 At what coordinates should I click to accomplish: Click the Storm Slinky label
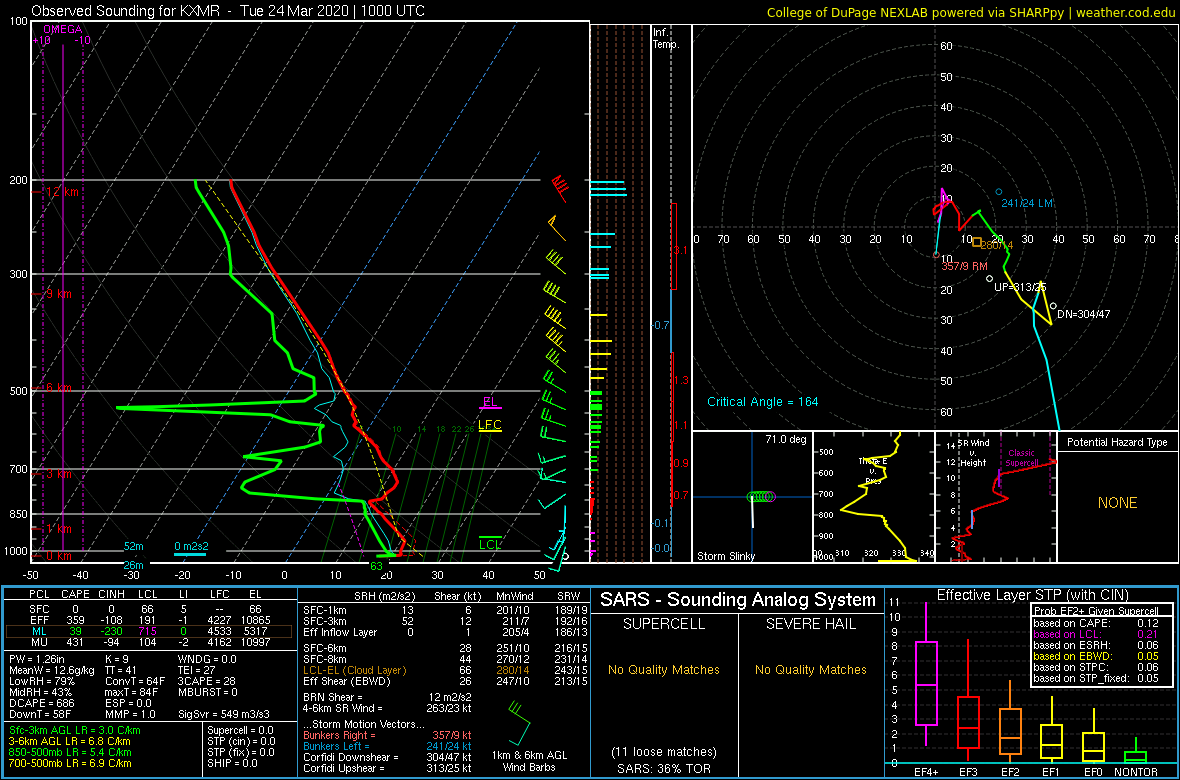coord(725,556)
